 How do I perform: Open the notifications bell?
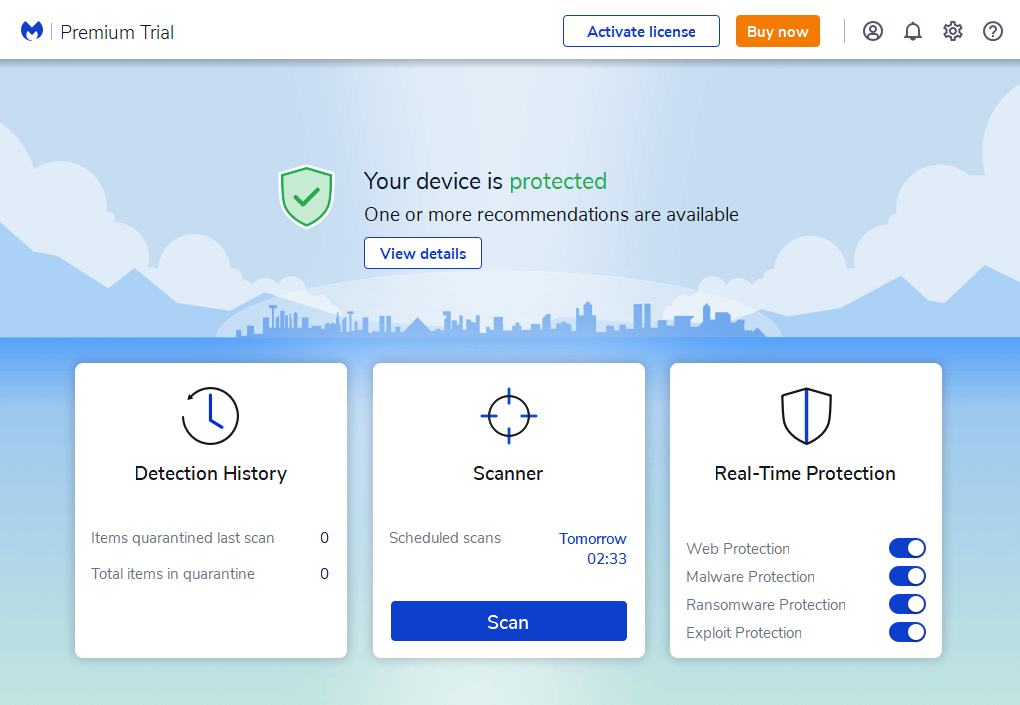(912, 31)
